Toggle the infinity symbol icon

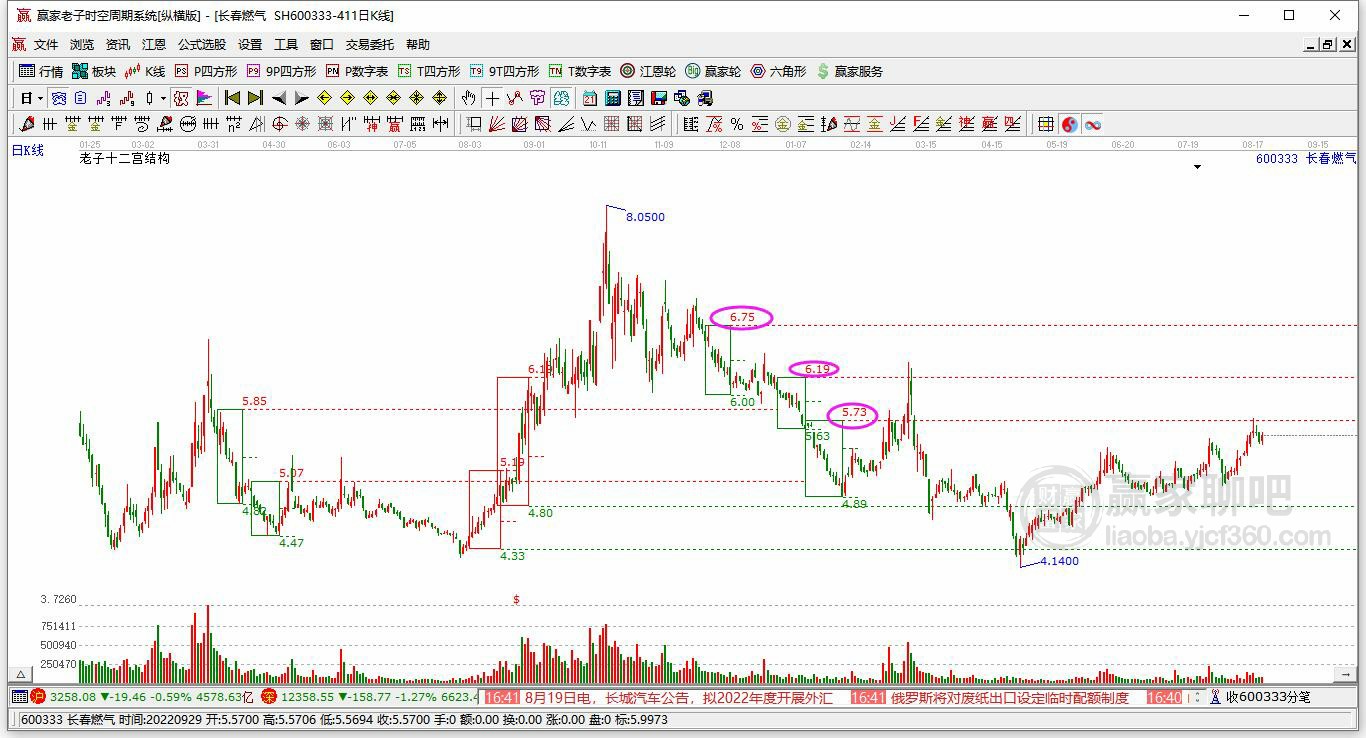click(1093, 124)
